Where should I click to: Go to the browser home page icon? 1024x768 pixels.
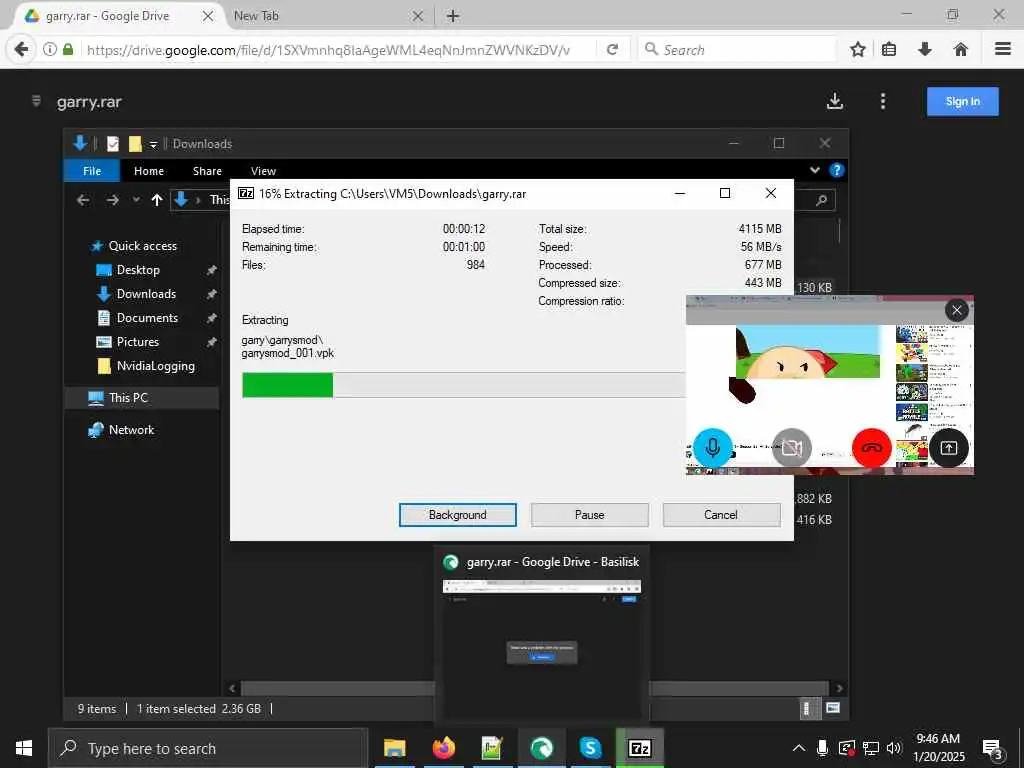point(961,49)
